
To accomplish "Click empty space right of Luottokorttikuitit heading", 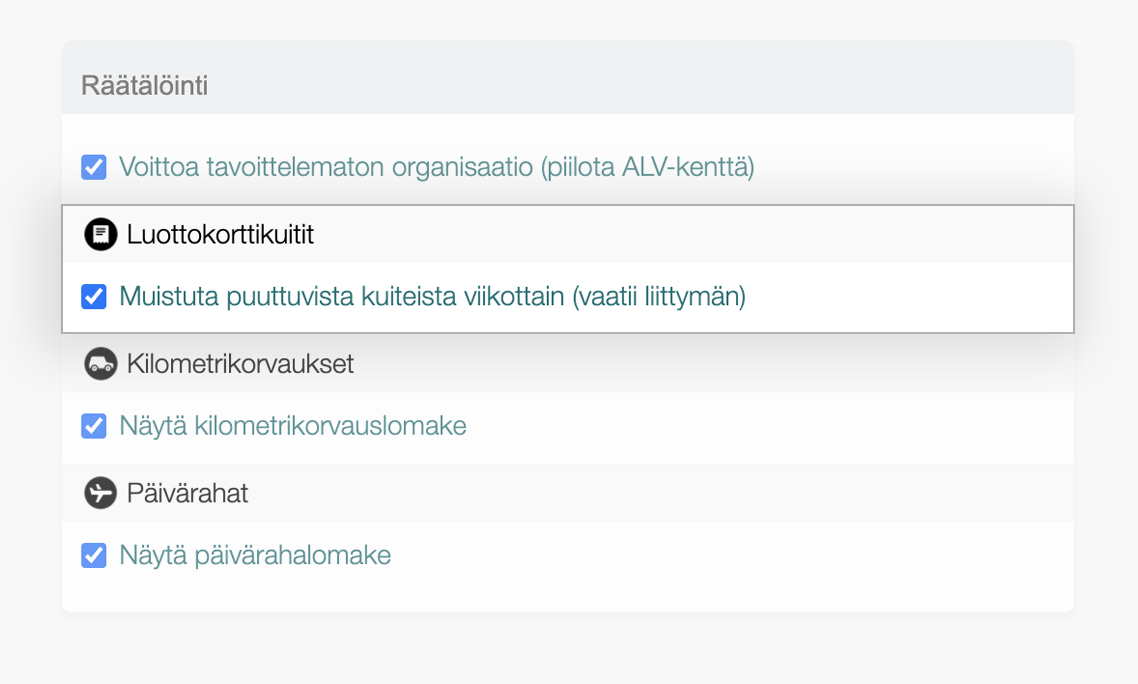I will point(700,234).
